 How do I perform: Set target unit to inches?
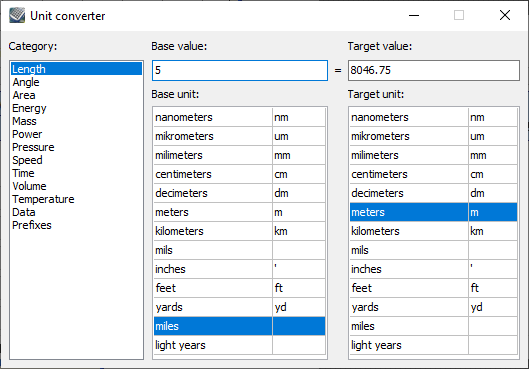434,269
